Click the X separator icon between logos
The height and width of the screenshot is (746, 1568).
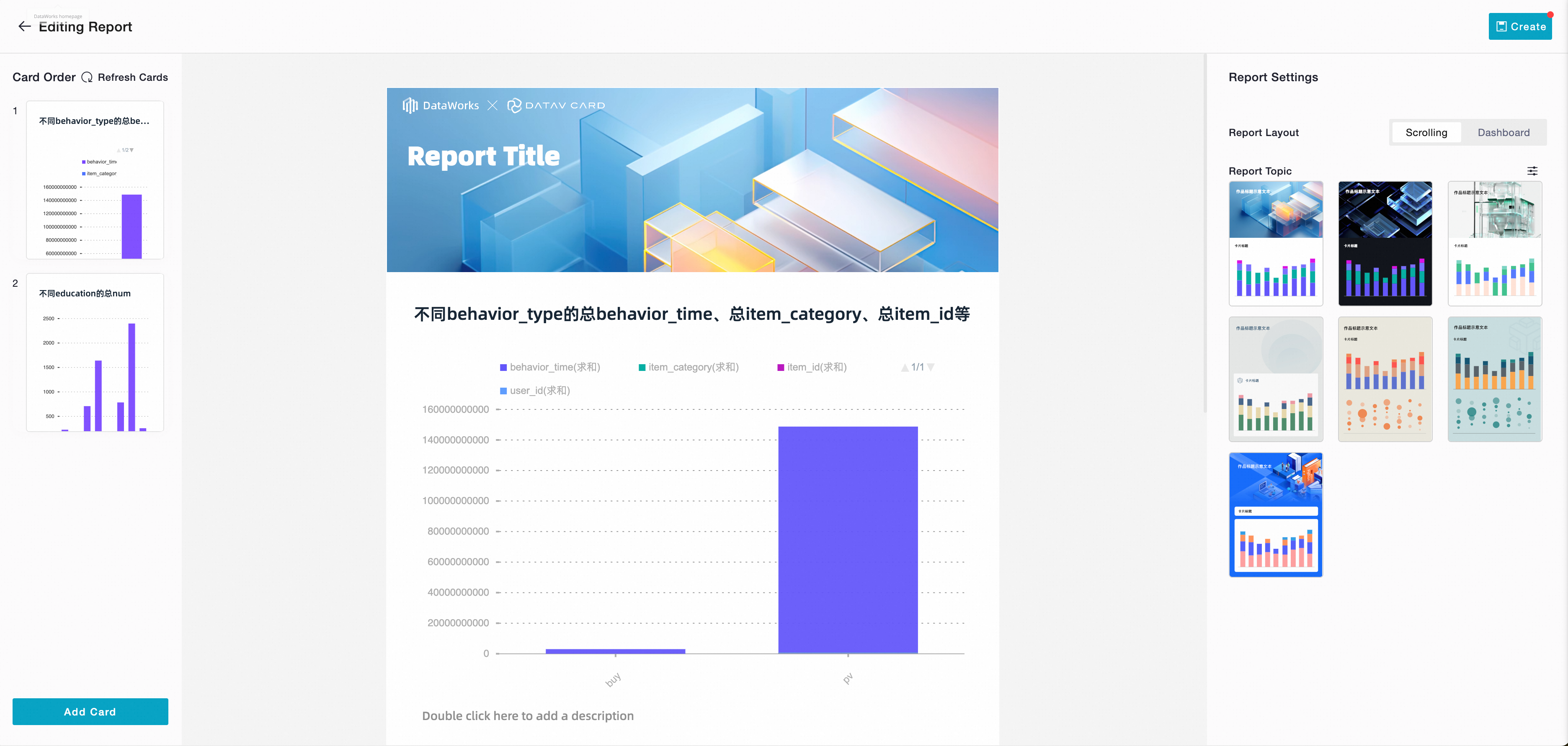(493, 105)
